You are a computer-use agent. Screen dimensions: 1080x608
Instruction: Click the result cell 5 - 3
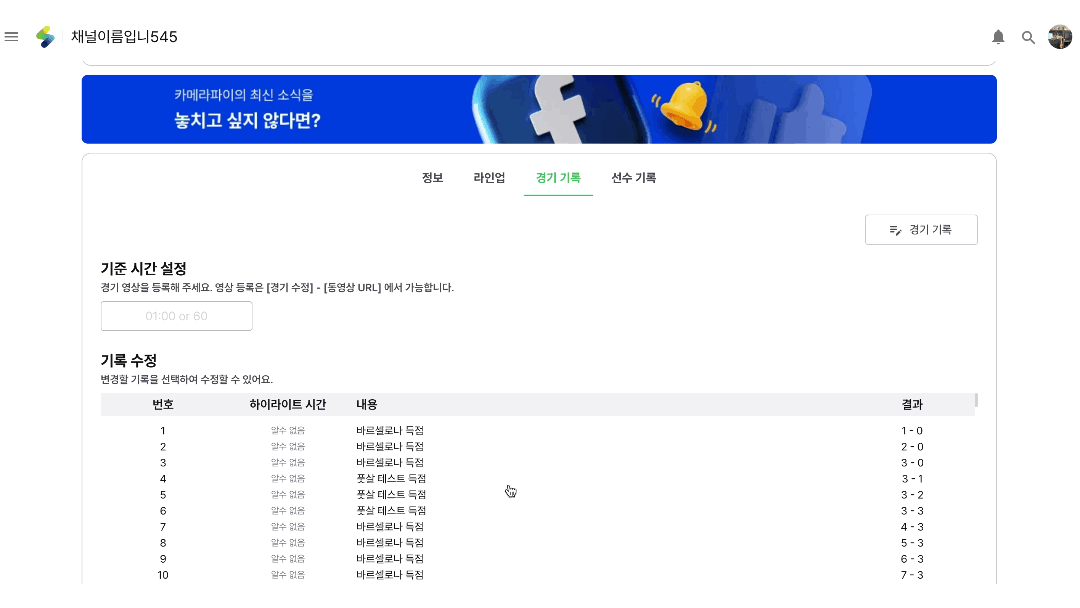point(912,543)
